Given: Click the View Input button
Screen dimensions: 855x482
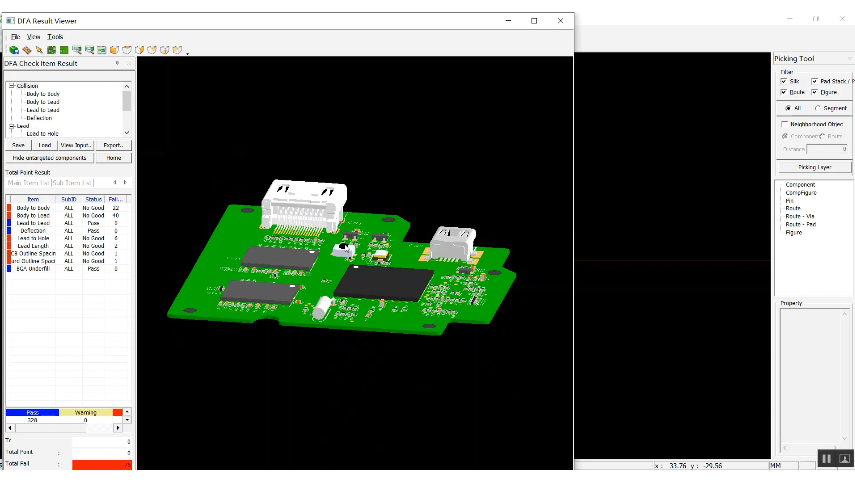Looking at the screenshot, I should [76, 145].
